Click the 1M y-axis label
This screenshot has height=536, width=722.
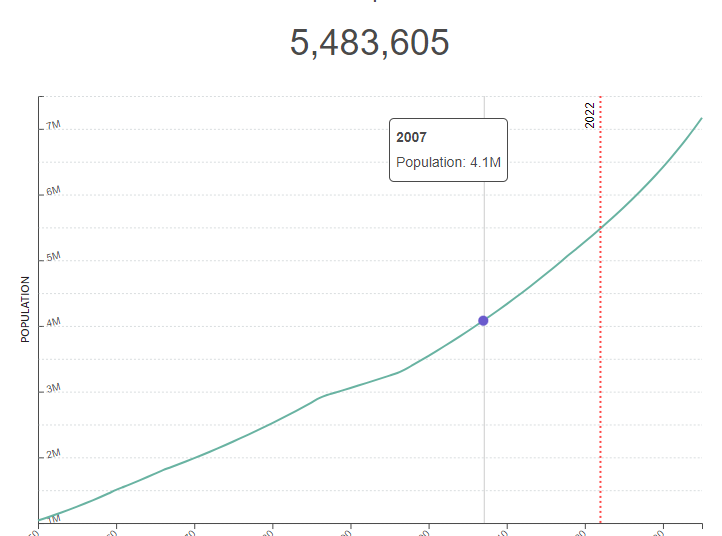pyautogui.click(x=53, y=518)
